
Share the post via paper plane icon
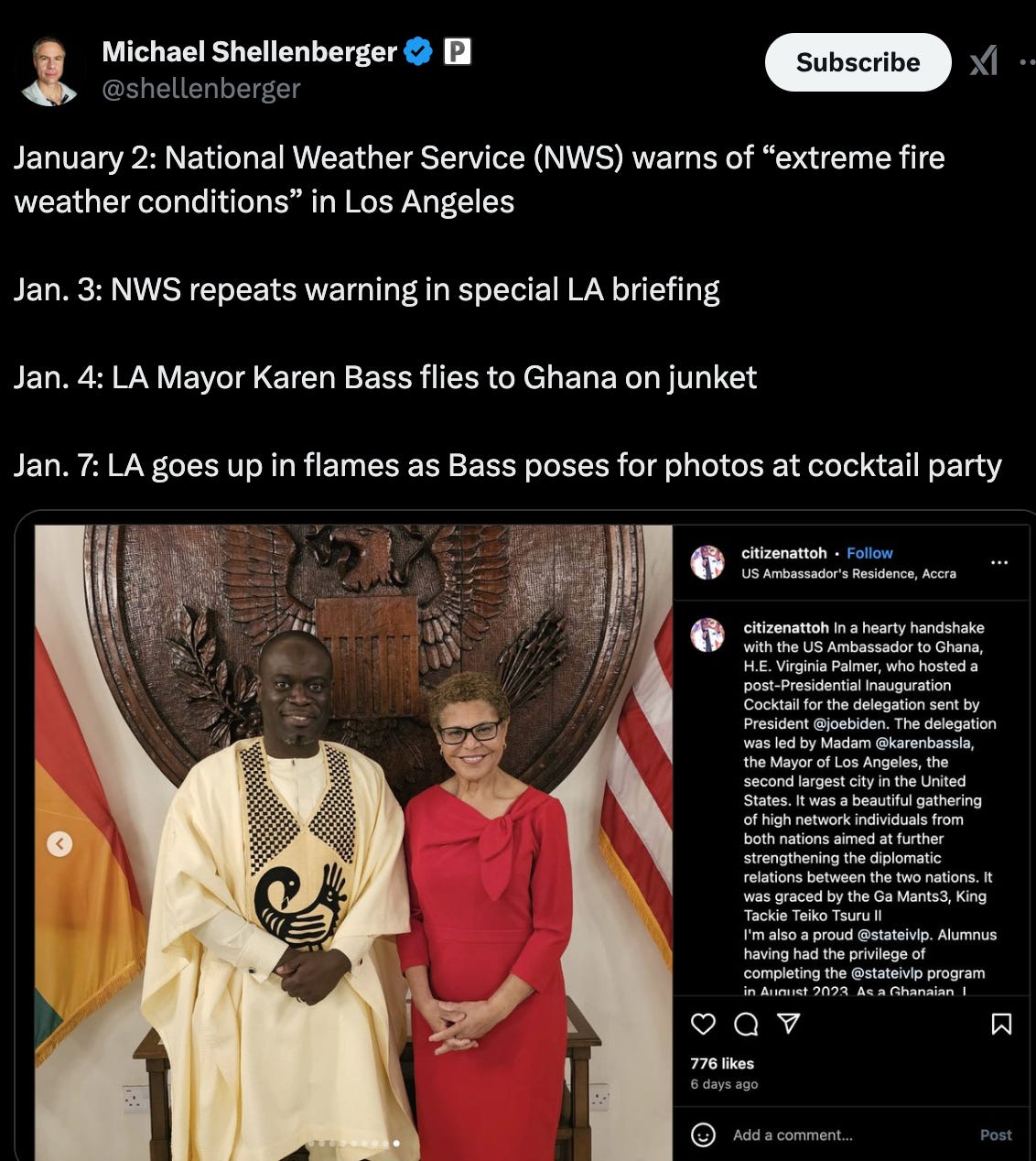point(789,1024)
